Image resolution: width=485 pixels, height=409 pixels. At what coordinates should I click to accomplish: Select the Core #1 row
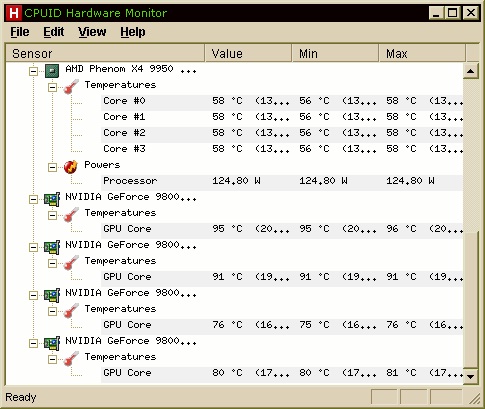point(282,118)
